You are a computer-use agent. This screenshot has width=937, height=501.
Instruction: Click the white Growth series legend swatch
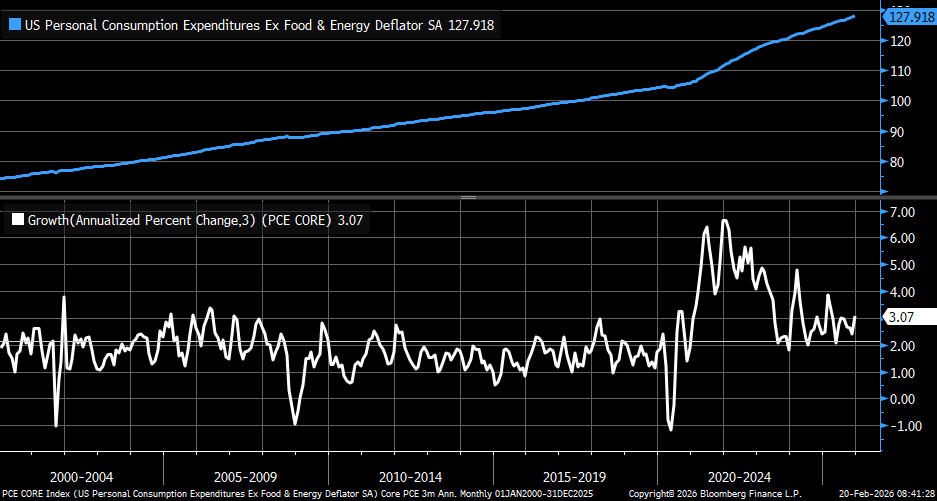coord(17,219)
